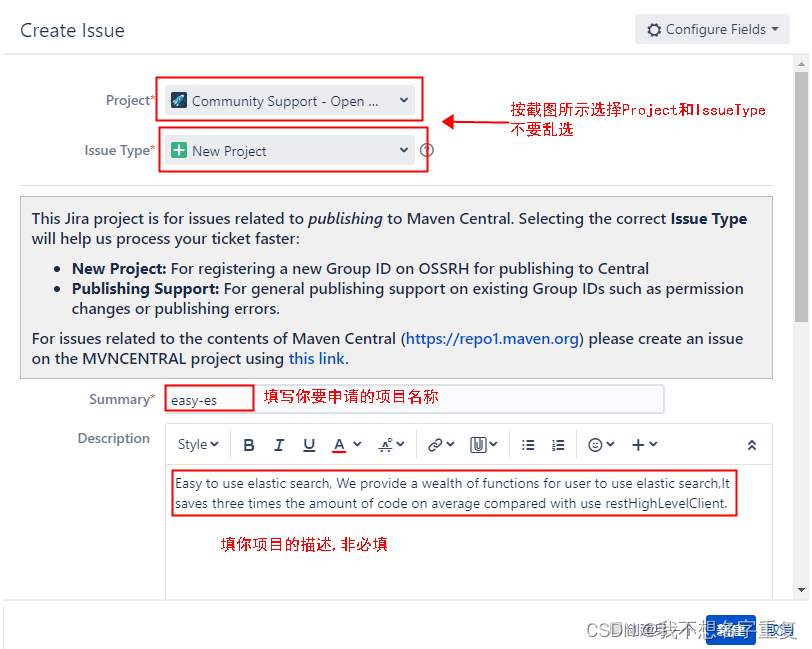Follow the 'this link' MVNCENTRAL hyperlink
812x649 pixels.
[x=316, y=359]
